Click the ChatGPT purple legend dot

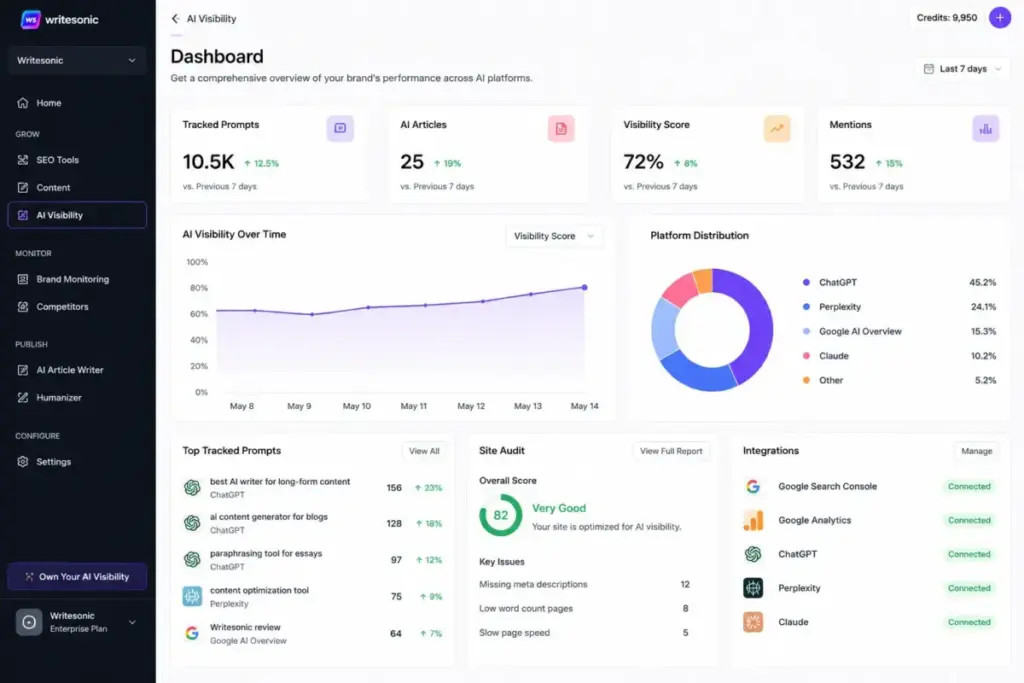click(806, 283)
